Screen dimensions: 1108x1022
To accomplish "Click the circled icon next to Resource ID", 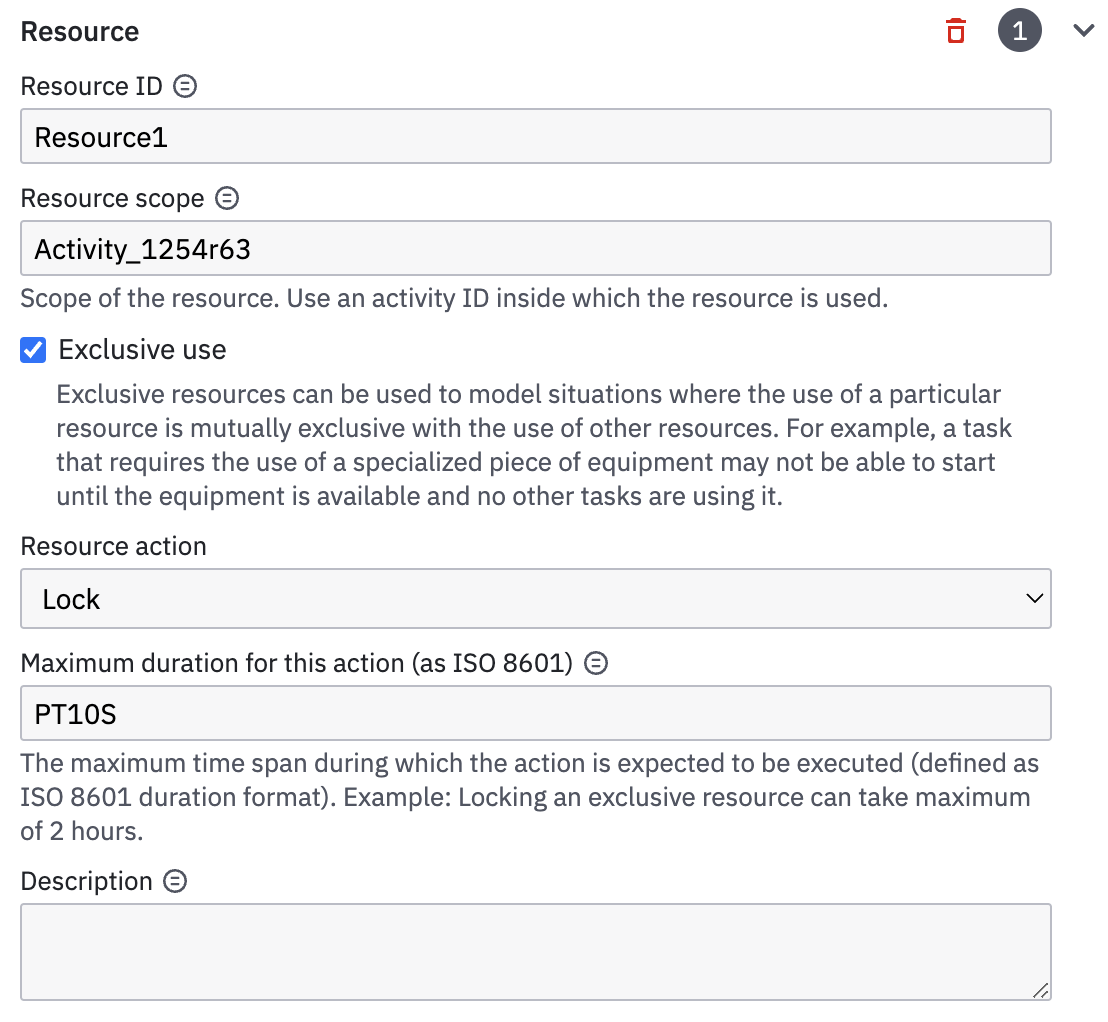I will pos(185,86).
